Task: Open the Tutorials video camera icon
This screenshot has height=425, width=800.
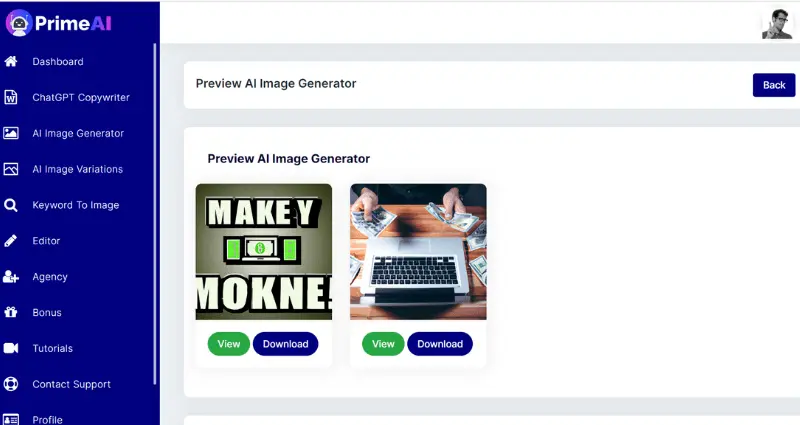Action: click(11, 348)
